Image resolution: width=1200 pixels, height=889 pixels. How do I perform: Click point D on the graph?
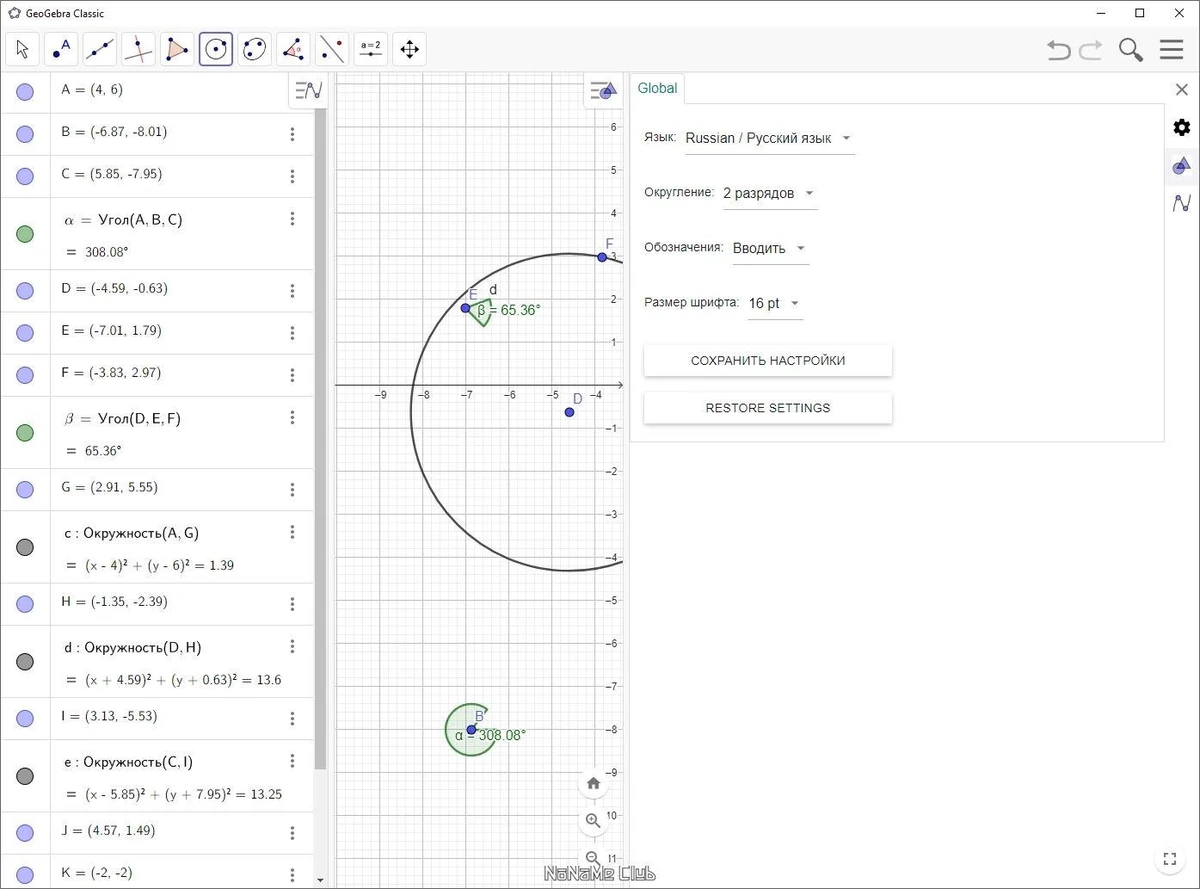click(x=569, y=412)
